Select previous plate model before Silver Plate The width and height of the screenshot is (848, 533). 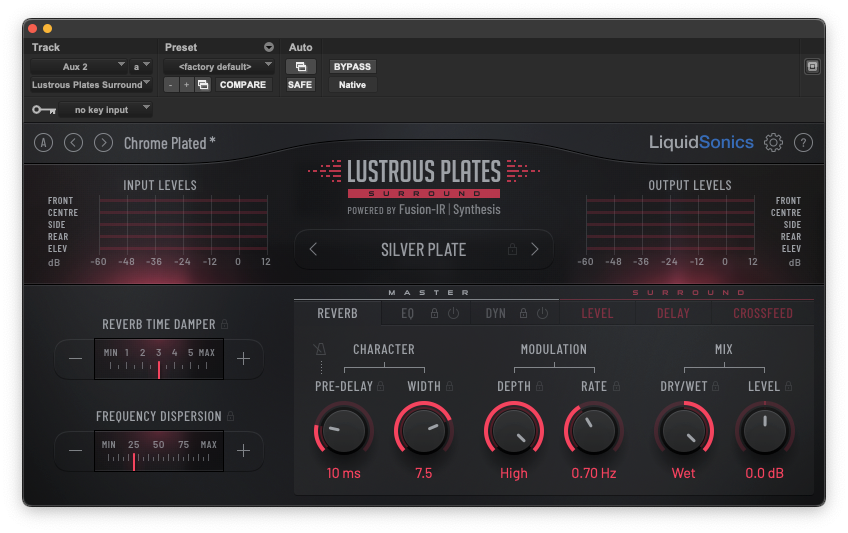coord(313,249)
